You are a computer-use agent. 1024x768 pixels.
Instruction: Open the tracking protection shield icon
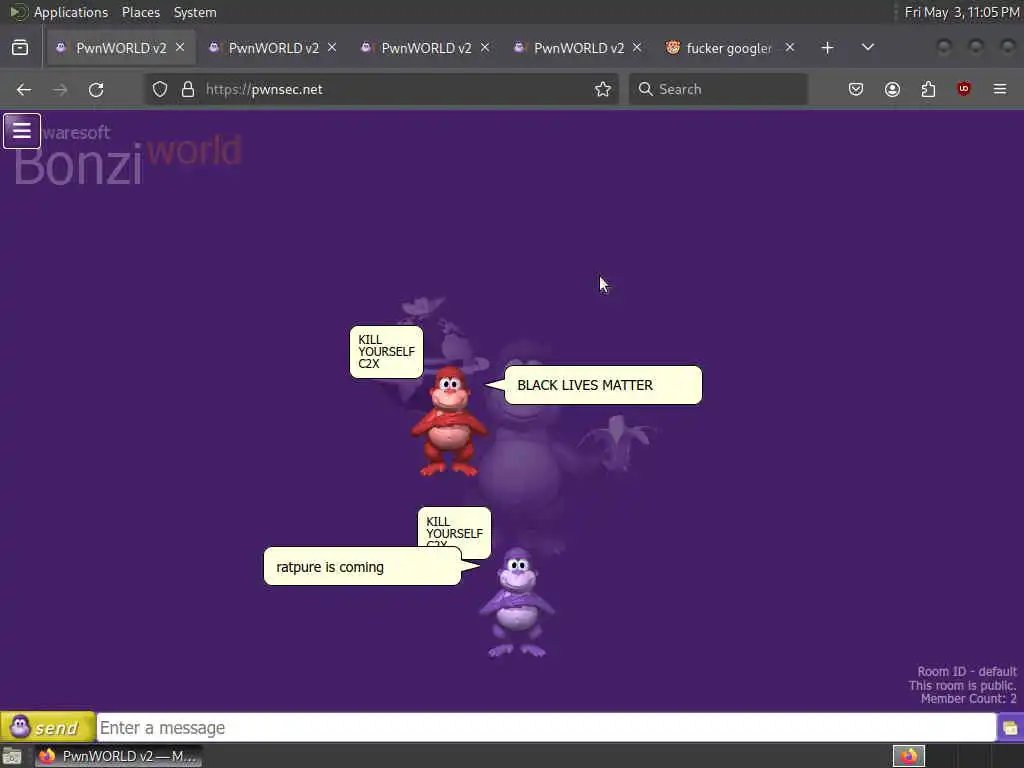160,89
